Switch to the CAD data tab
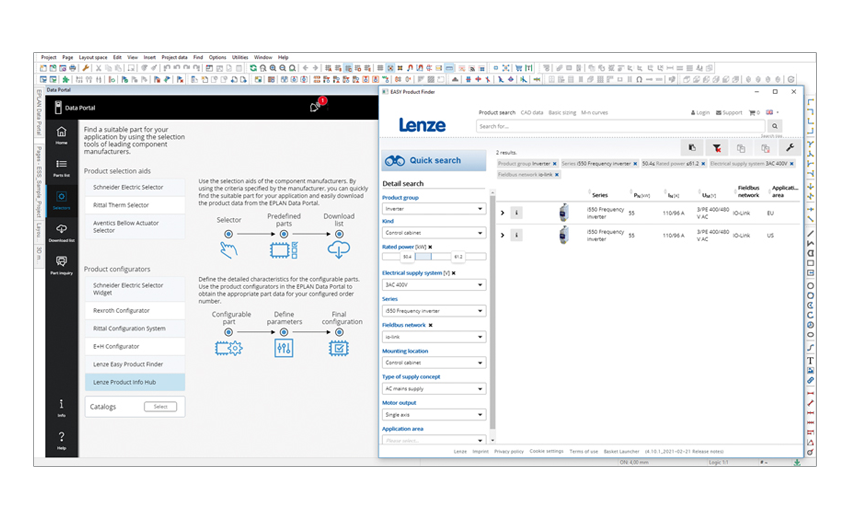The height and width of the screenshot is (519, 850). (532, 112)
